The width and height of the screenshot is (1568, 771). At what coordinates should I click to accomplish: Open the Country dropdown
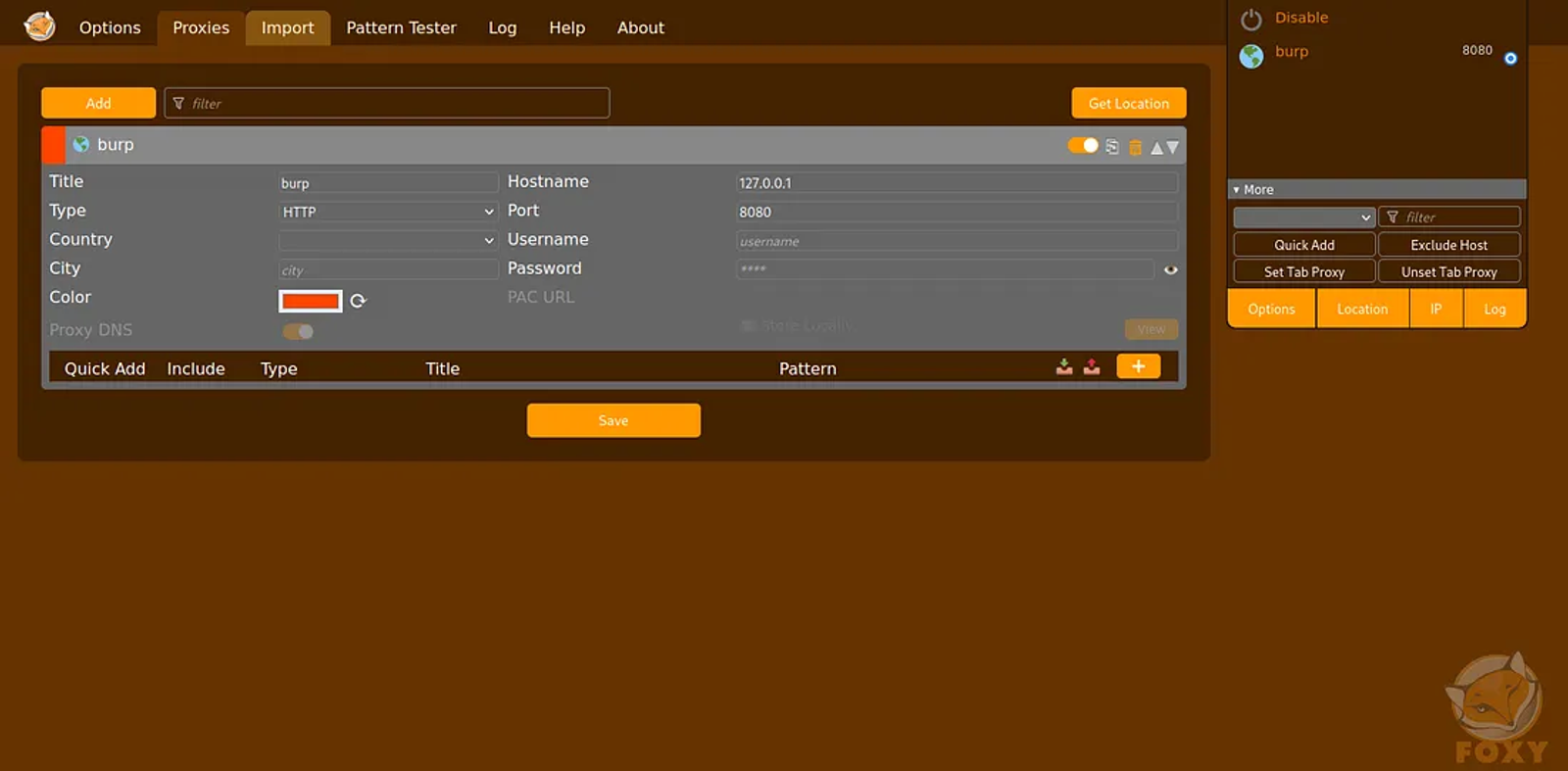click(x=388, y=240)
